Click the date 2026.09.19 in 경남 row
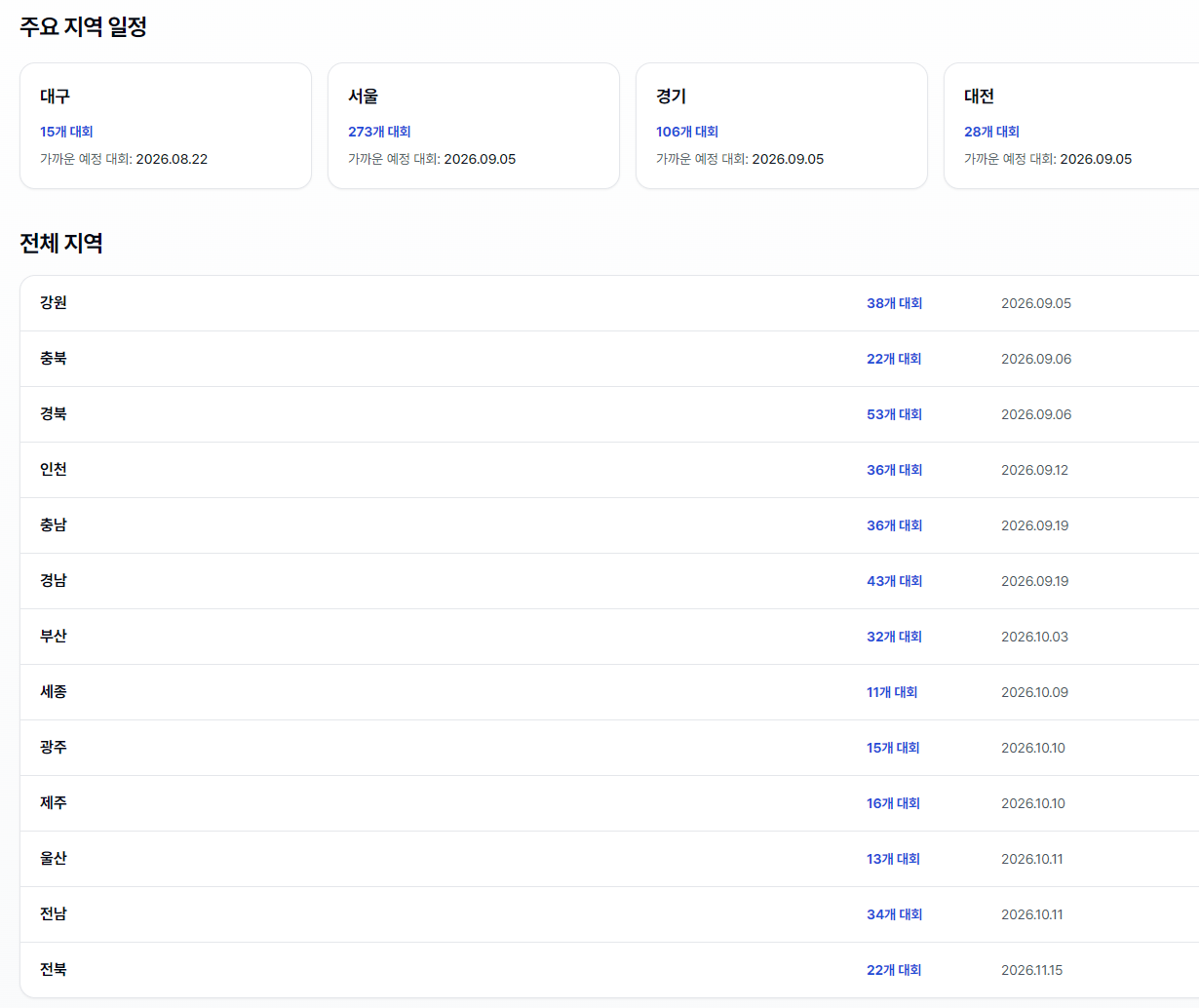Screen dimensions: 1199x1008 [1034, 581]
